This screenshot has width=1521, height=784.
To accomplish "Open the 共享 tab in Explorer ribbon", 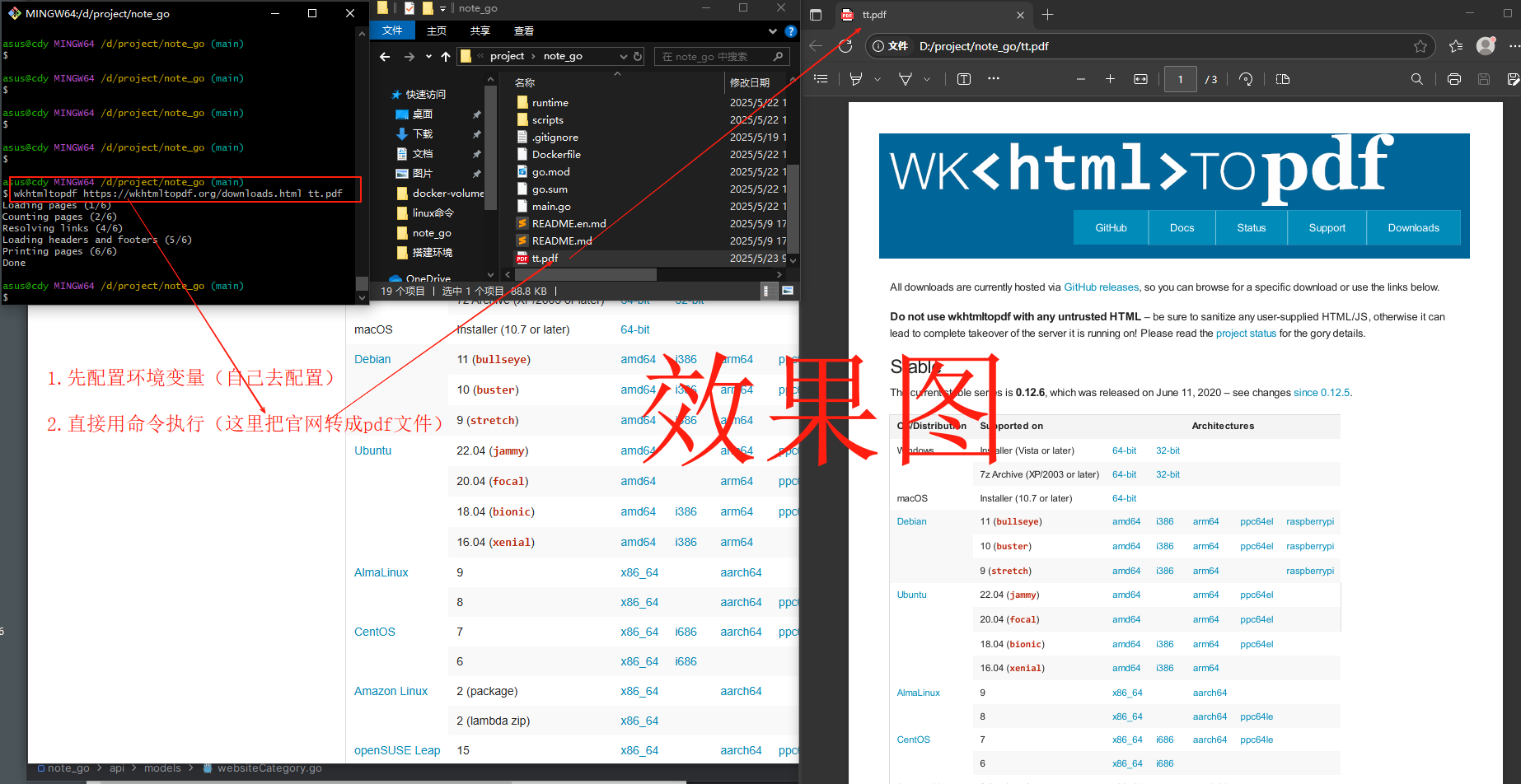I will pos(480,30).
